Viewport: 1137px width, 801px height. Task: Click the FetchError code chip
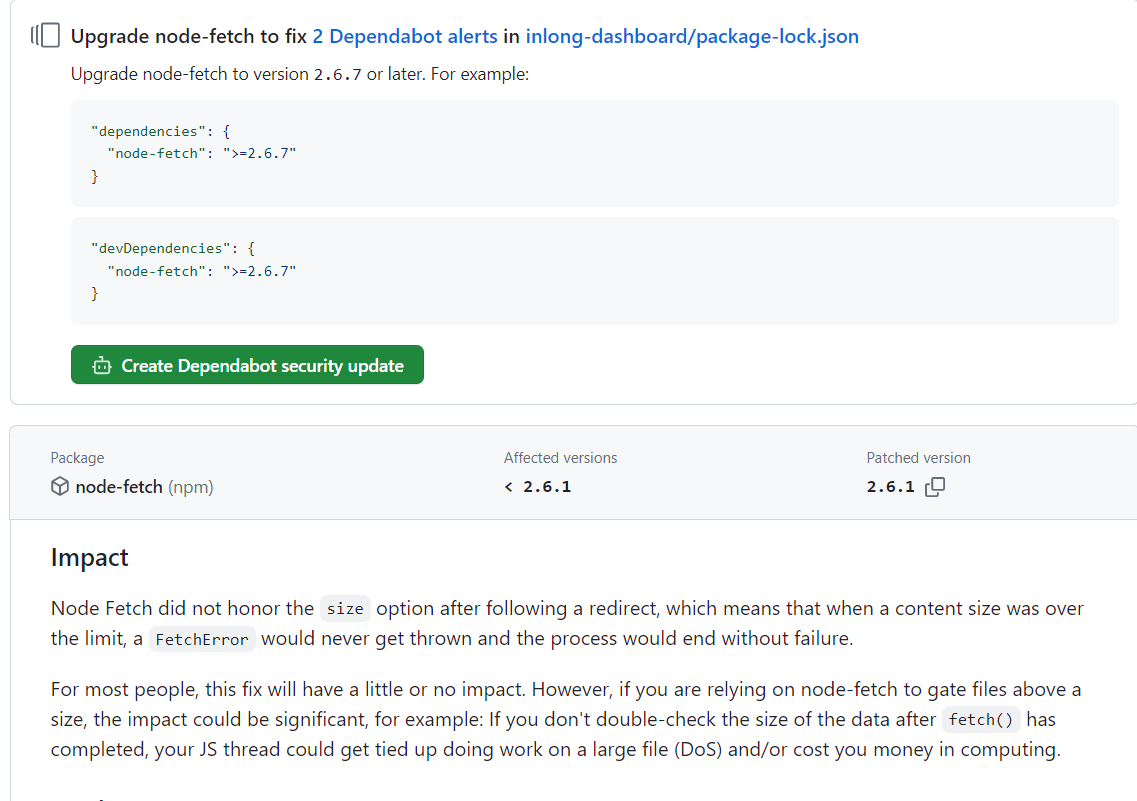(202, 638)
